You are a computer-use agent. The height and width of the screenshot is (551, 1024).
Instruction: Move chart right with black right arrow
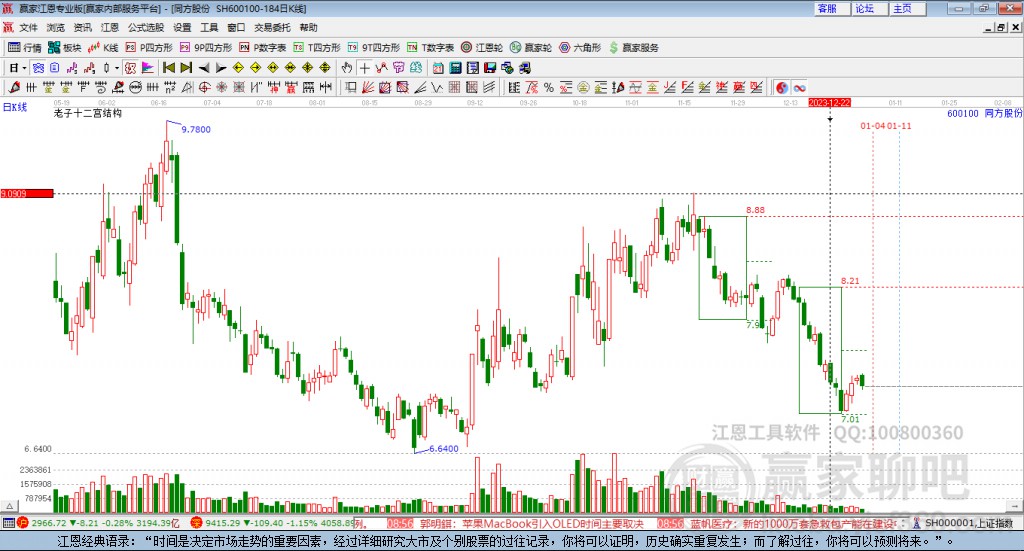(221, 68)
